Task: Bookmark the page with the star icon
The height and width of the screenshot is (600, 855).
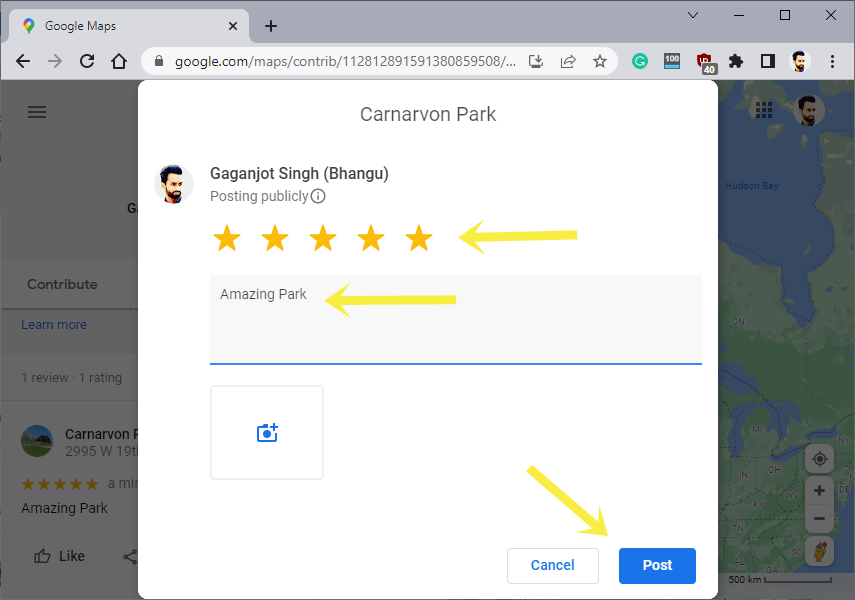Action: point(599,61)
